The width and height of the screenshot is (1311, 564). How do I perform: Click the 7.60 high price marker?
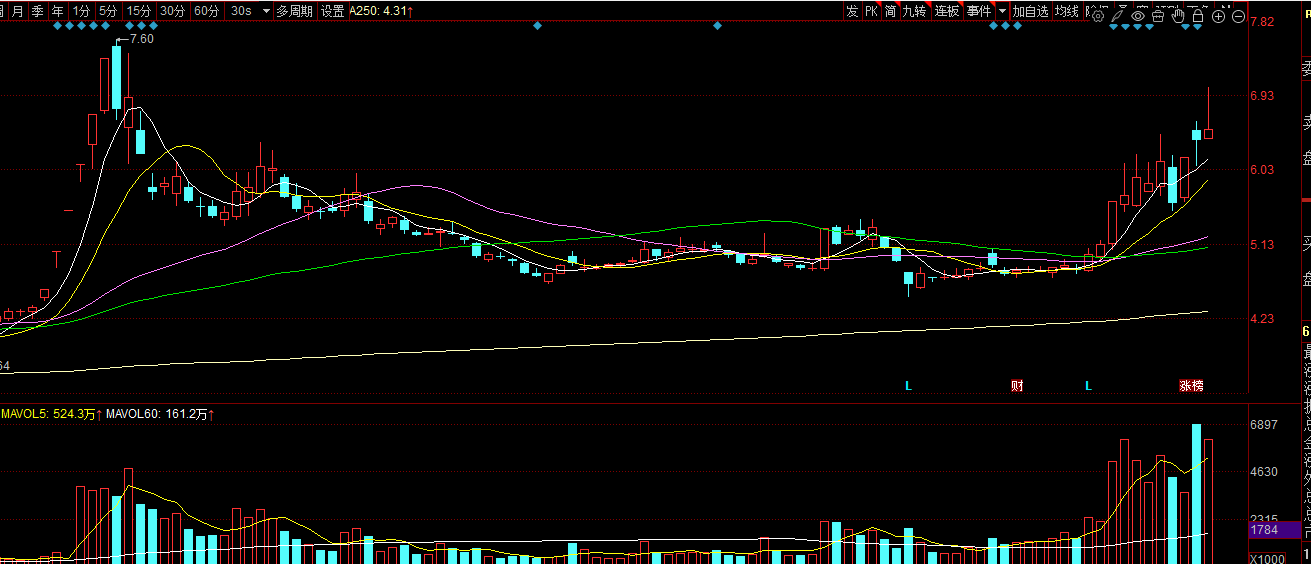(x=142, y=39)
